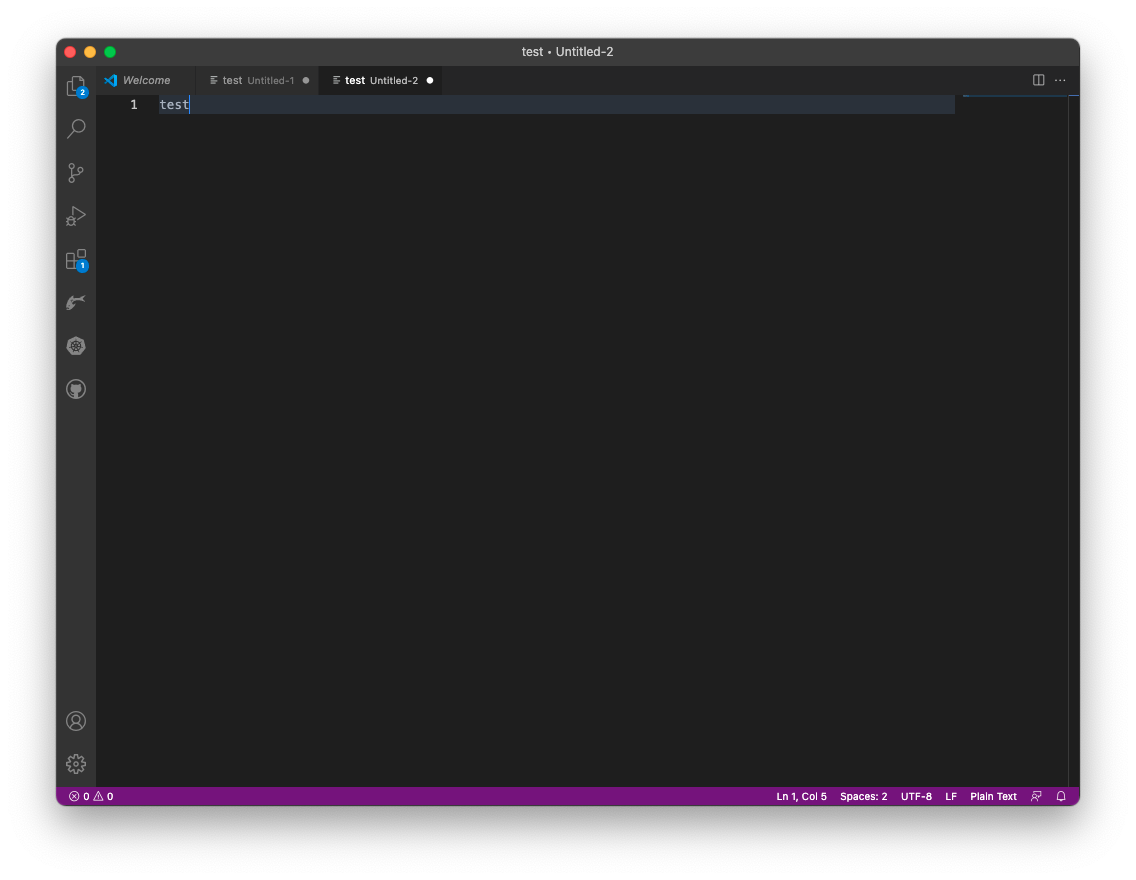
Task: Select encoding via UTF-8 status item
Action: pos(916,796)
